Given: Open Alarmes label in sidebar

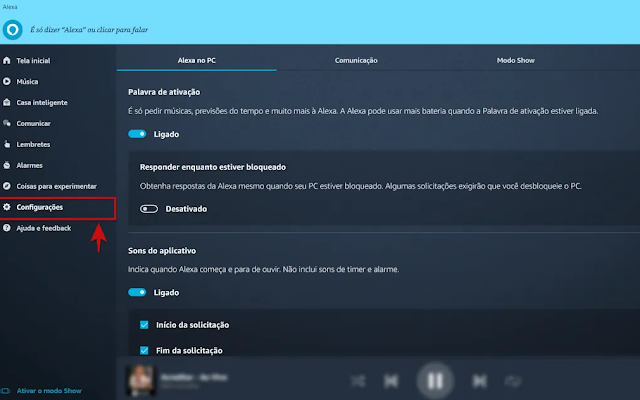Looking at the screenshot, I should click(x=29, y=165).
